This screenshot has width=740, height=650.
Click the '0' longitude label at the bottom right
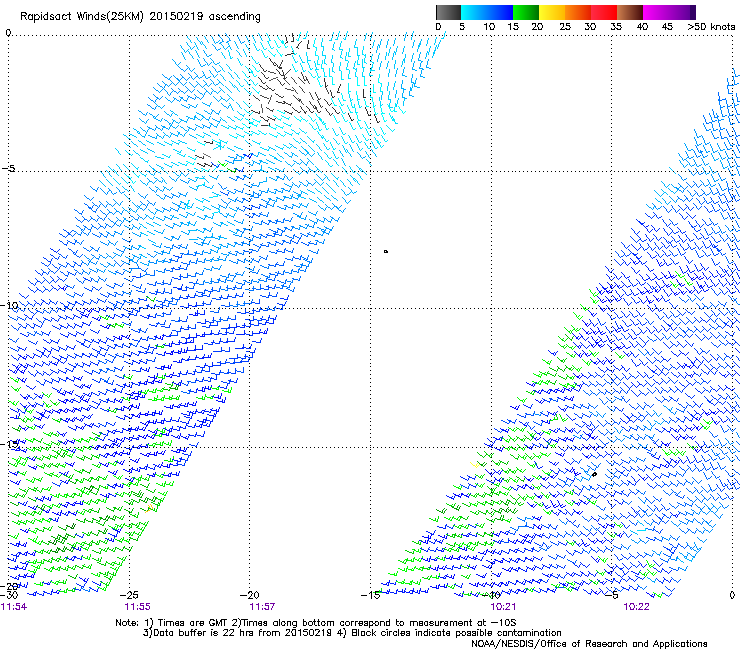732,595
